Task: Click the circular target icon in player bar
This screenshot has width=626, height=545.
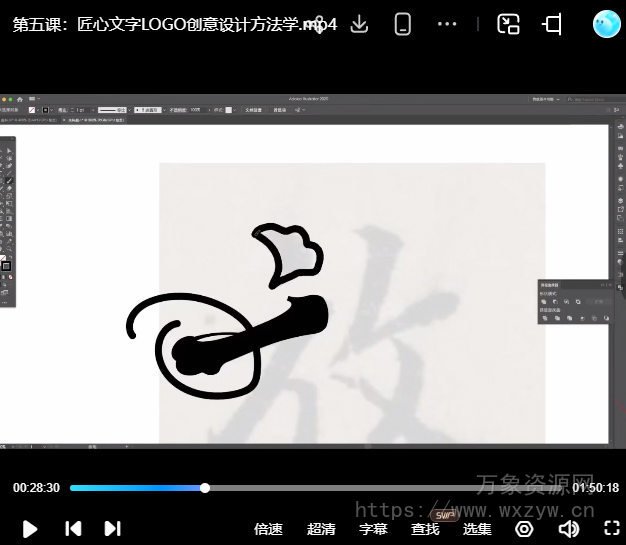Action: pos(524,528)
